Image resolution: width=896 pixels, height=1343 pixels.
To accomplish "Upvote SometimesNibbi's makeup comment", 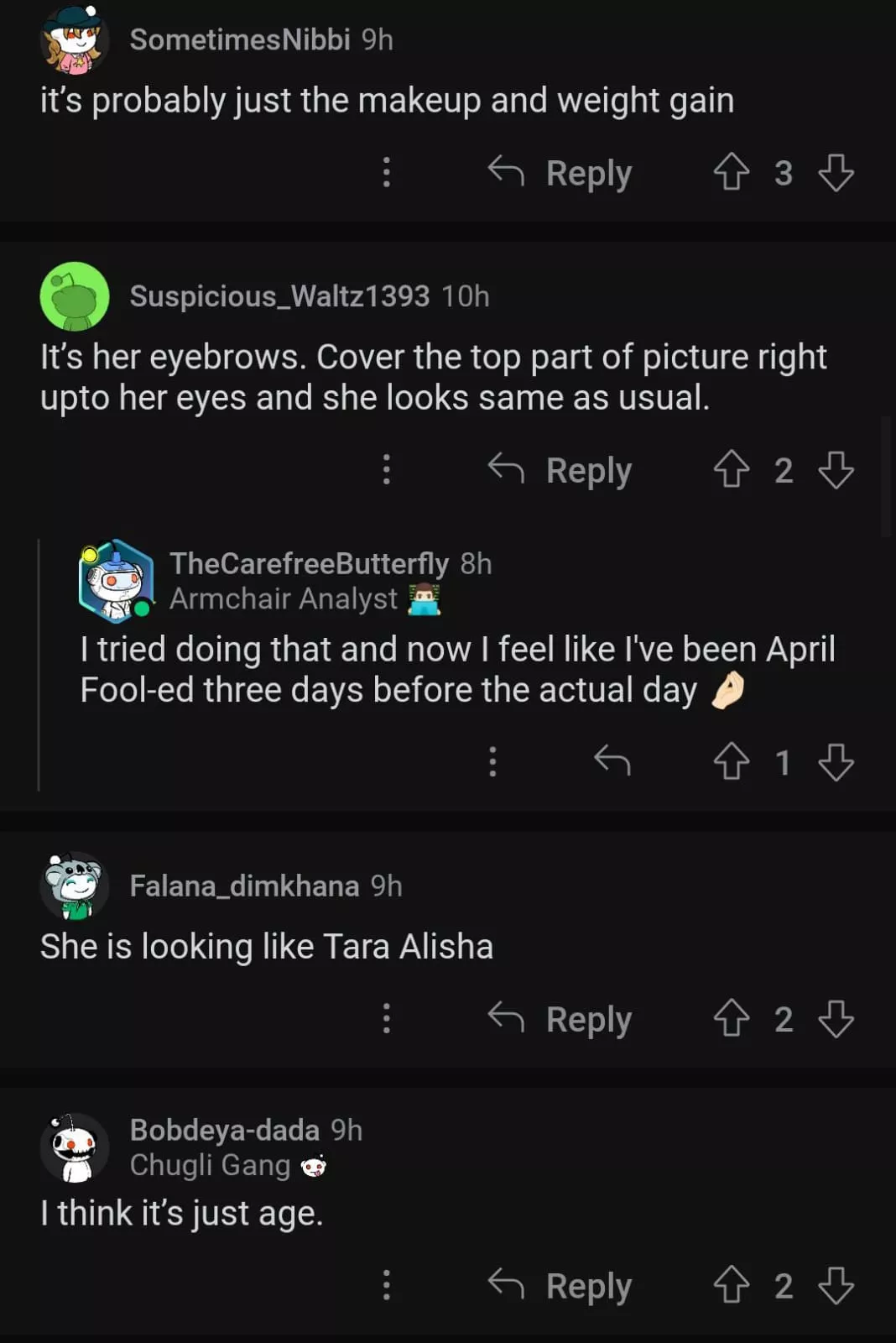I will tap(731, 173).
